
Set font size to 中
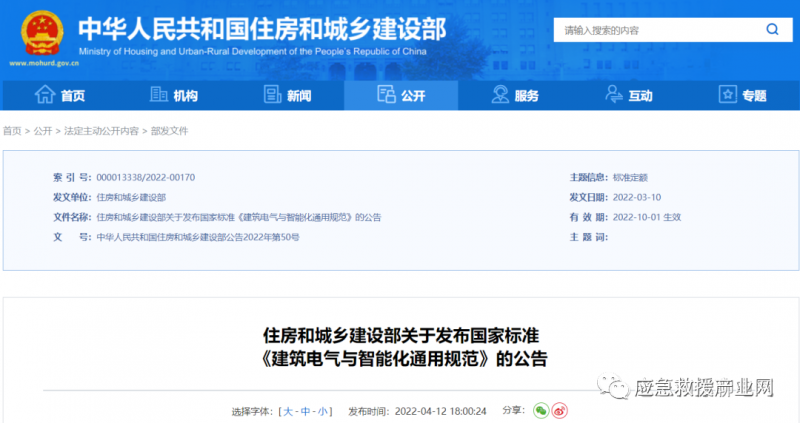305,411
